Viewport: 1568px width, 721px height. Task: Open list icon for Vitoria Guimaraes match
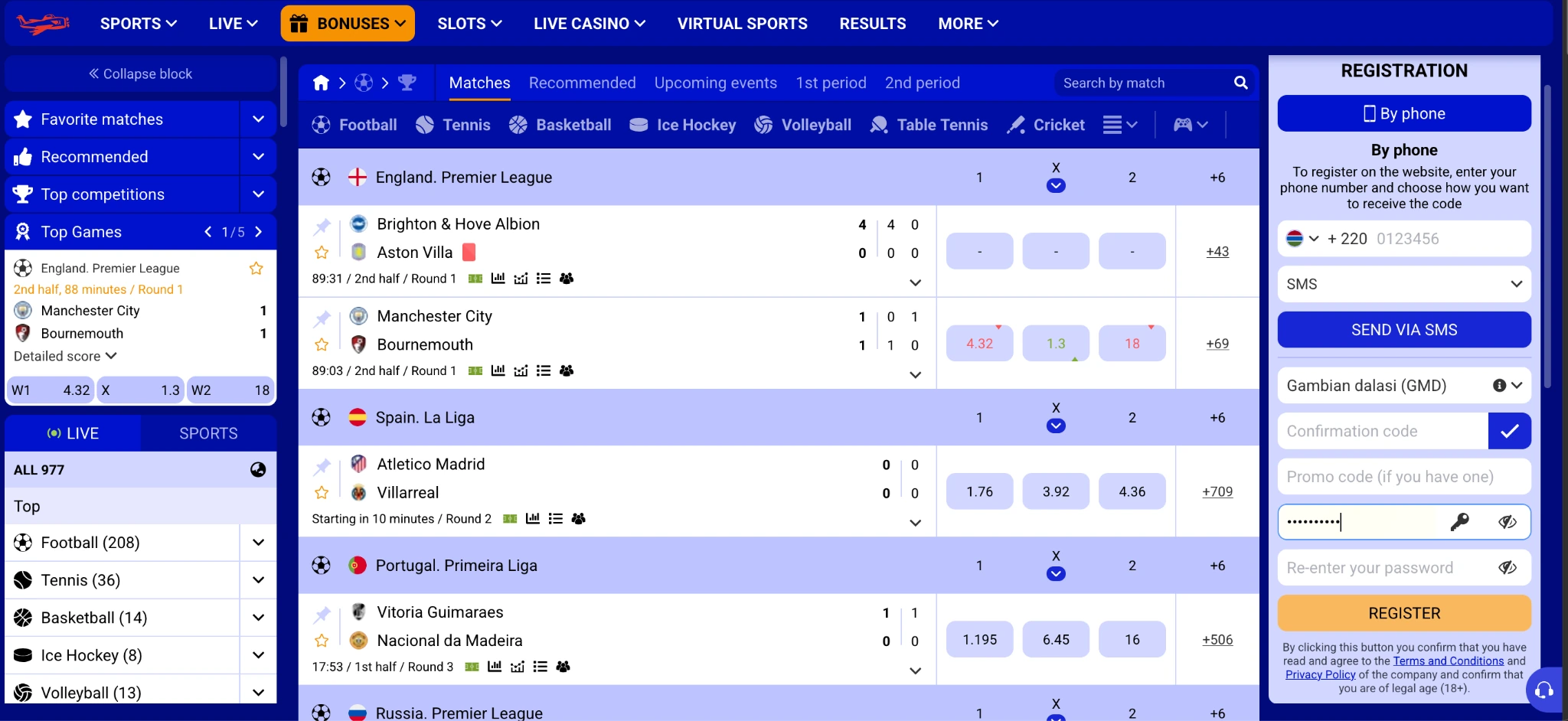[541, 667]
